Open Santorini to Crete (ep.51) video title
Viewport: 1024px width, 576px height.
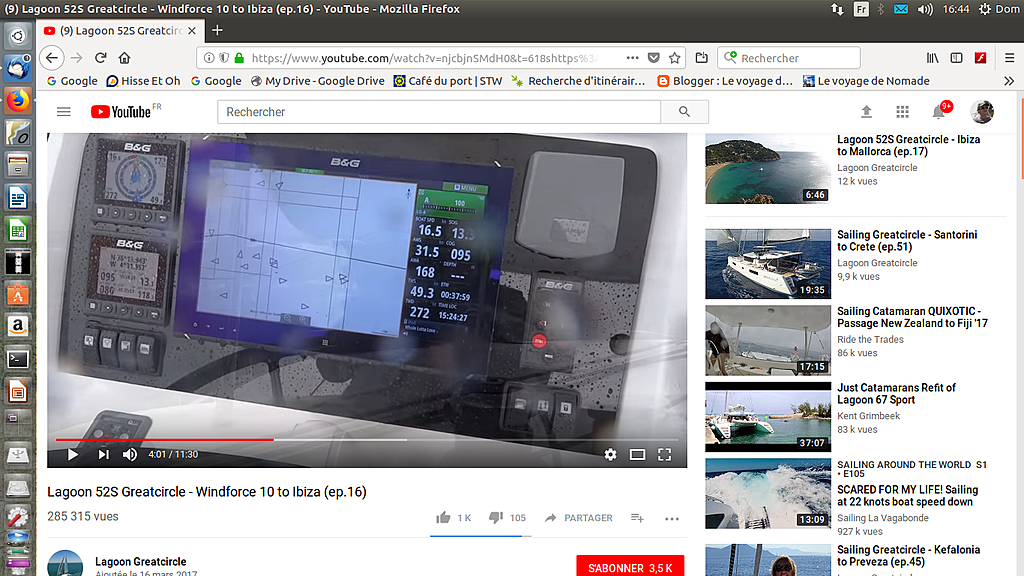coord(907,240)
